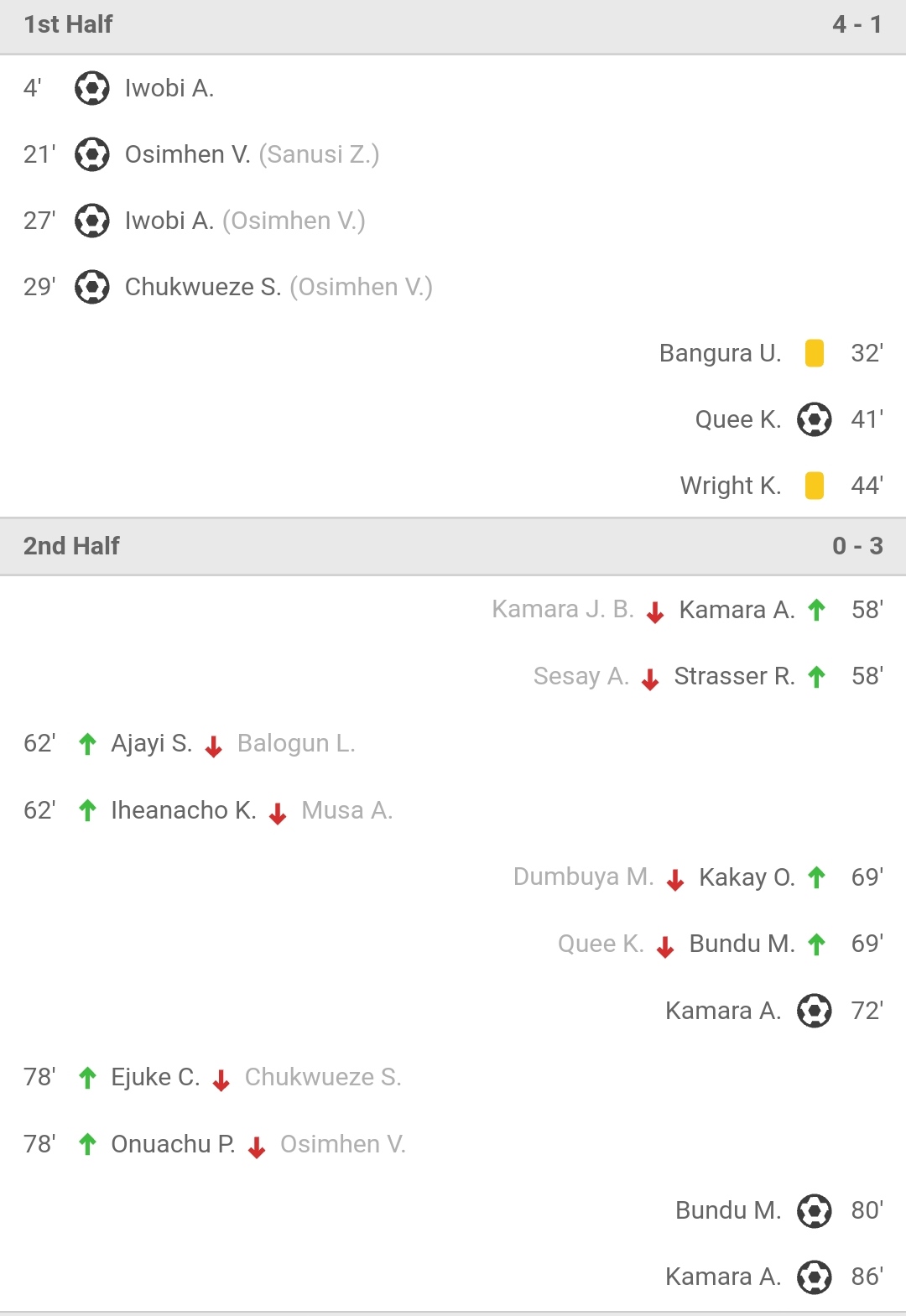Tap red sub-out arrow beside Balogun L.
The width and height of the screenshot is (906, 1316).
click(214, 746)
